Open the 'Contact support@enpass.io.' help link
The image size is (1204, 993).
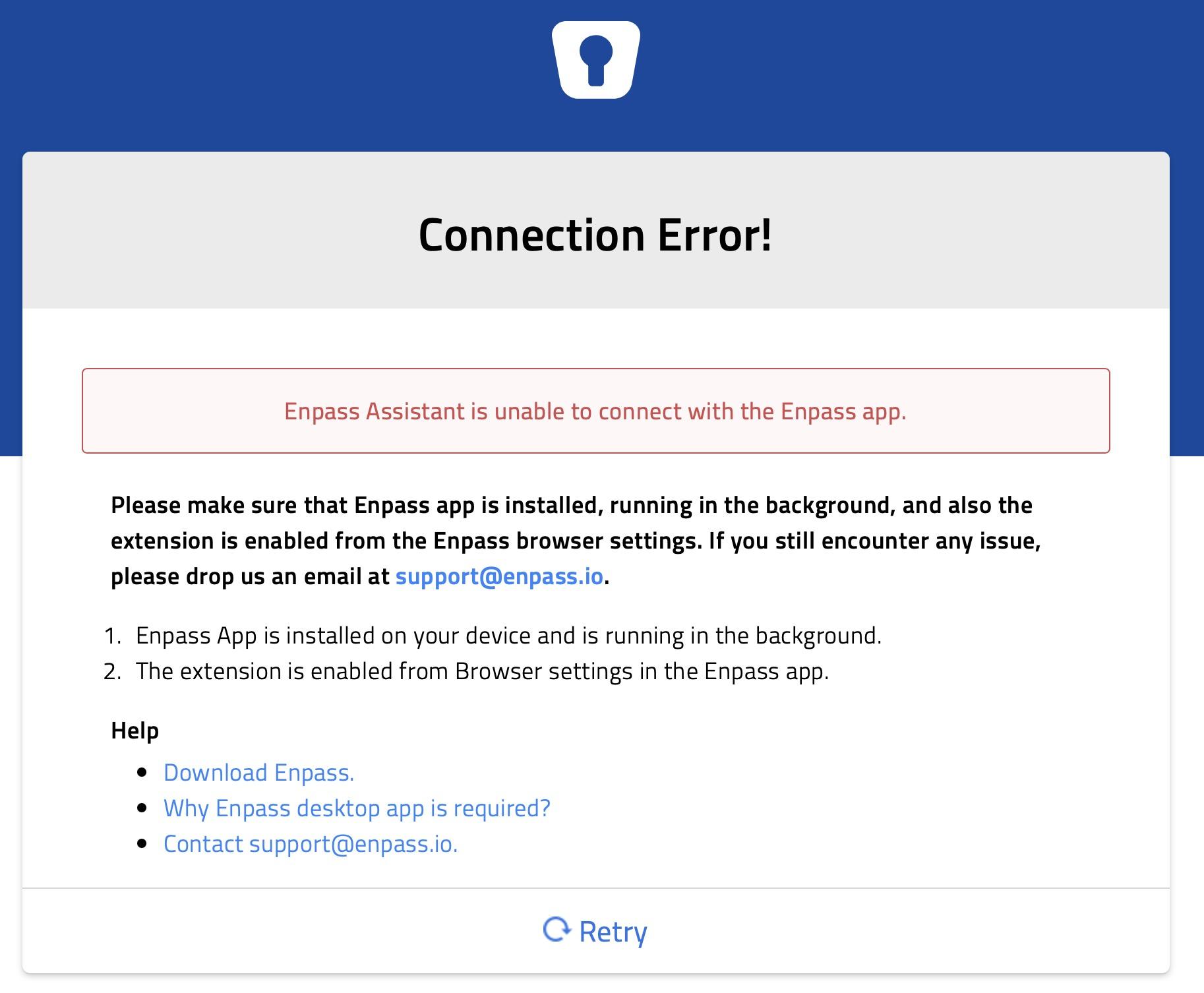pyautogui.click(x=311, y=844)
